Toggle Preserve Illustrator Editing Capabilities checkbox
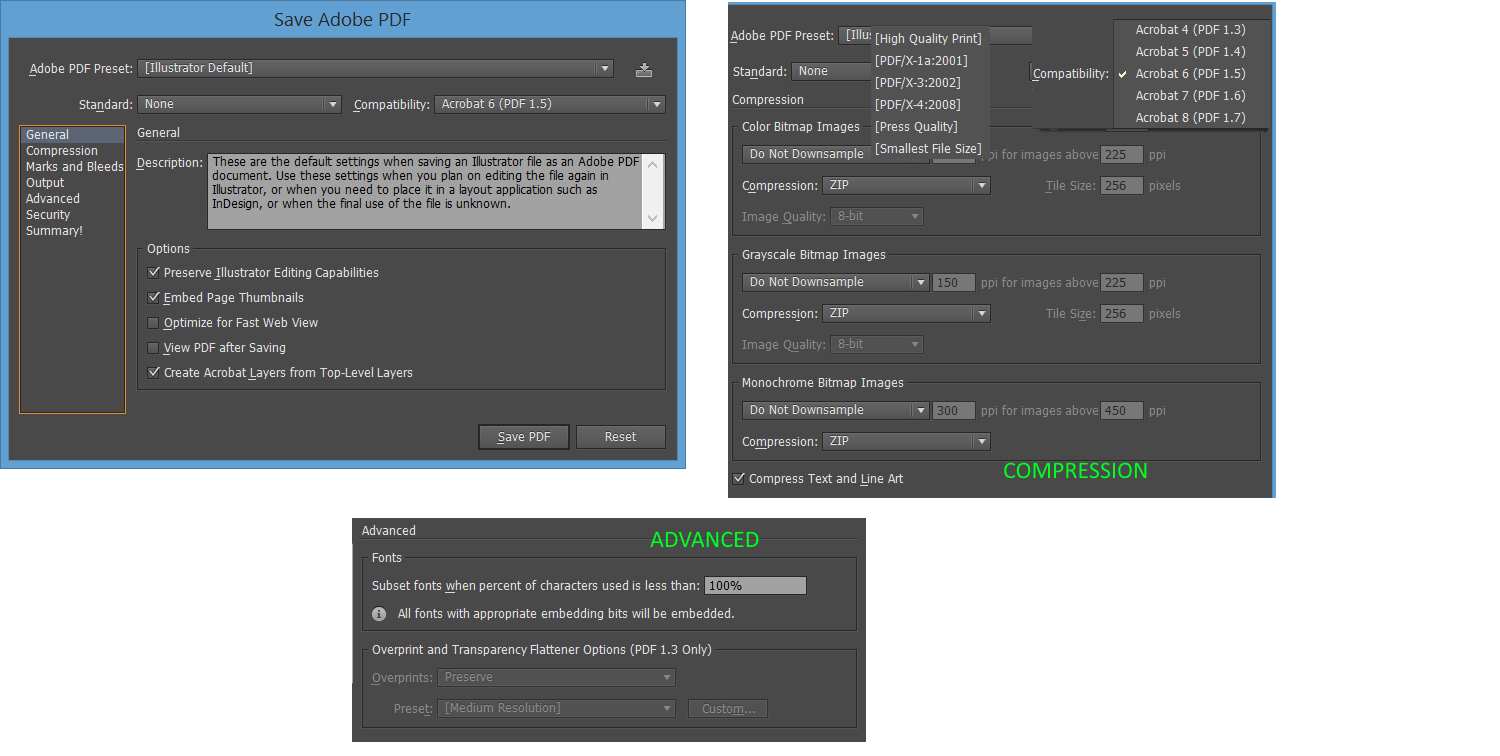 click(153, 272)
